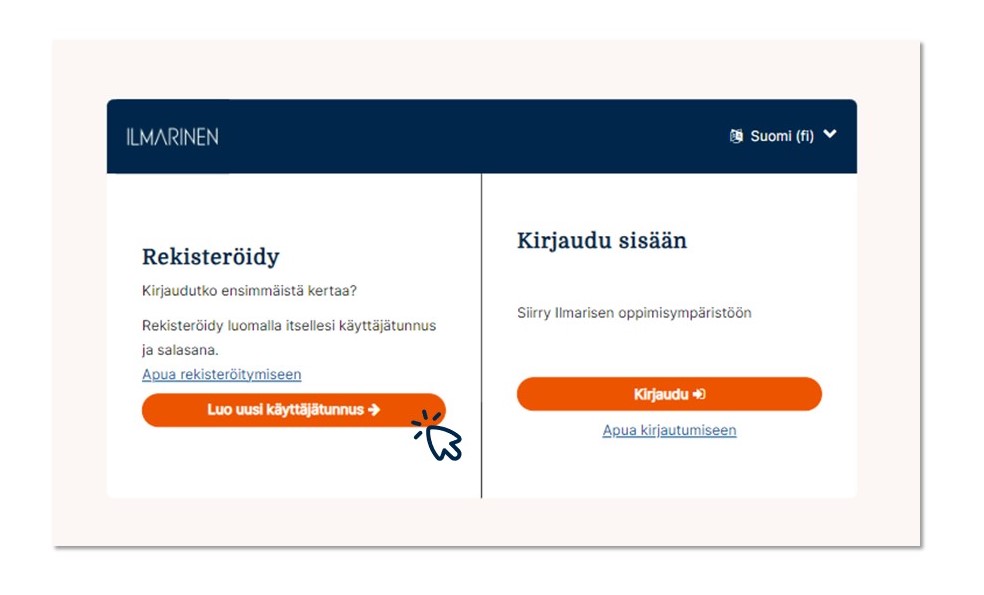Image resolution: width=984 pixels, height=595 pixels.
Task: Click the ja salasana text line
Action: coord(180,350)
